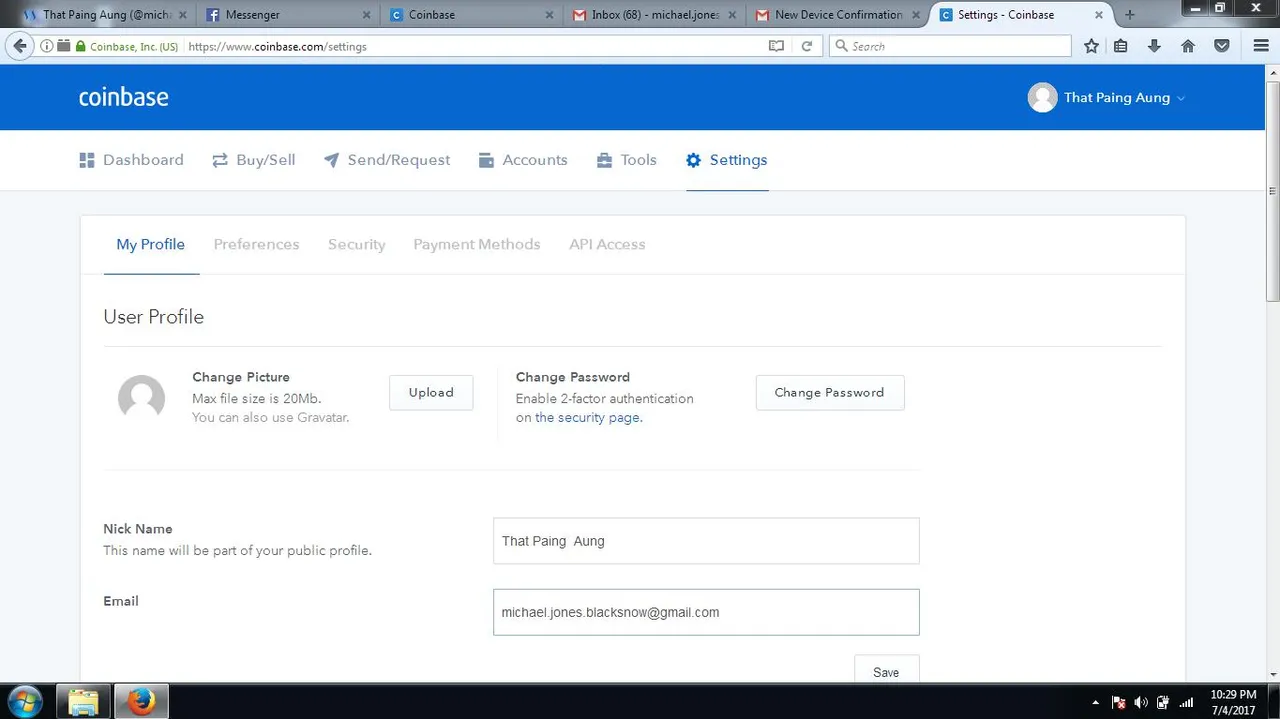1280x719 pixels.
Task: Open the Payment Methods tab
Action: click(x=477, y=244)
